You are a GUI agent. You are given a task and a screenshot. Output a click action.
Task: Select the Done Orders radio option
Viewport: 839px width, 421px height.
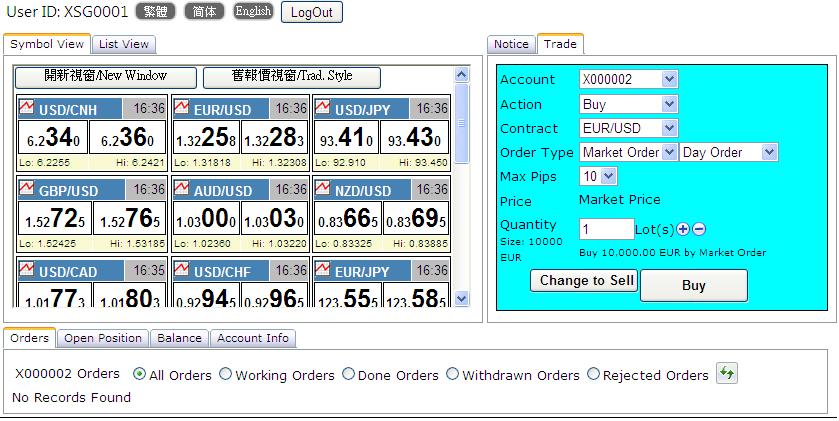349,375
